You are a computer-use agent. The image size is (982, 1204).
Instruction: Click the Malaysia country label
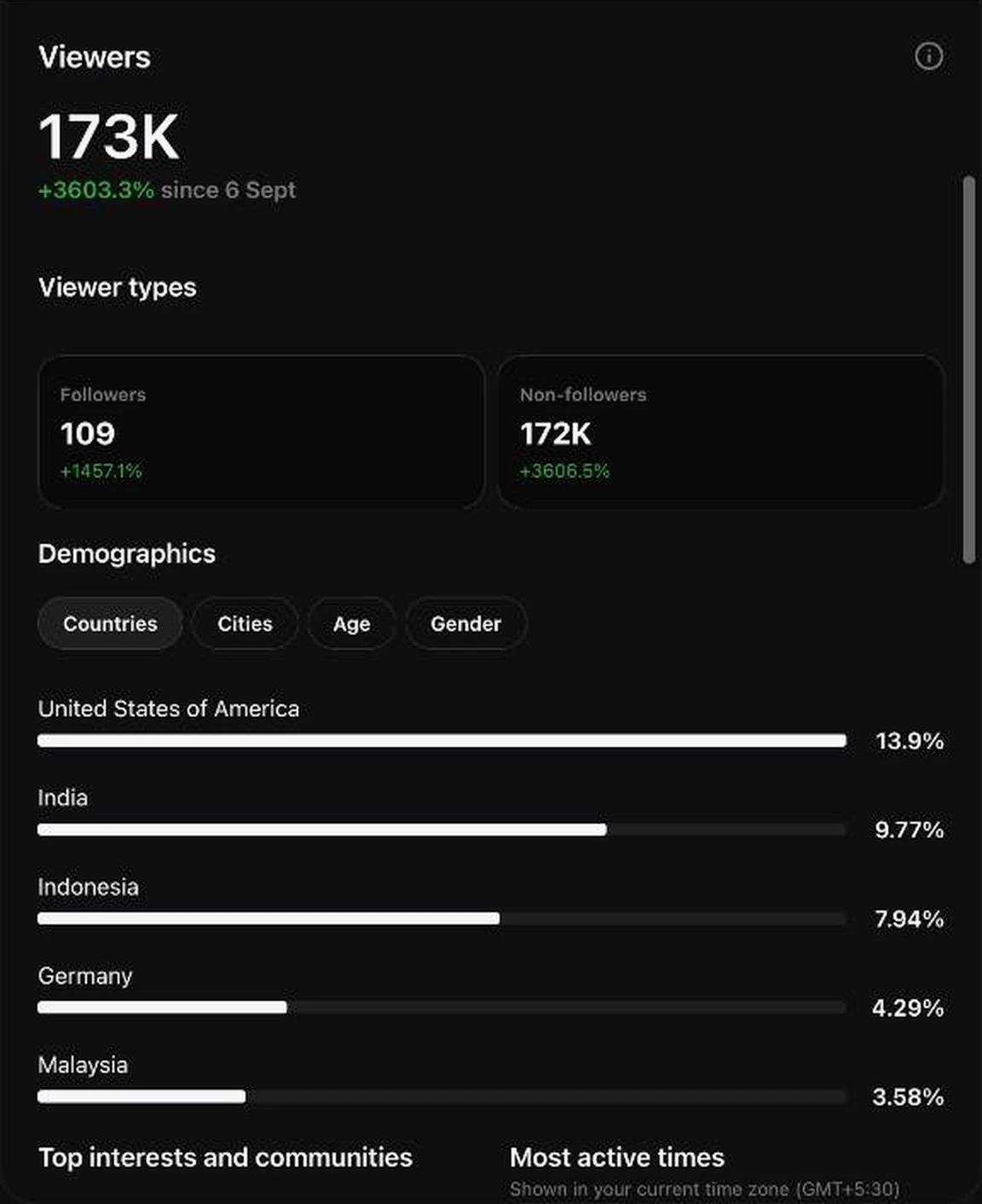(x=83, y=1065)
